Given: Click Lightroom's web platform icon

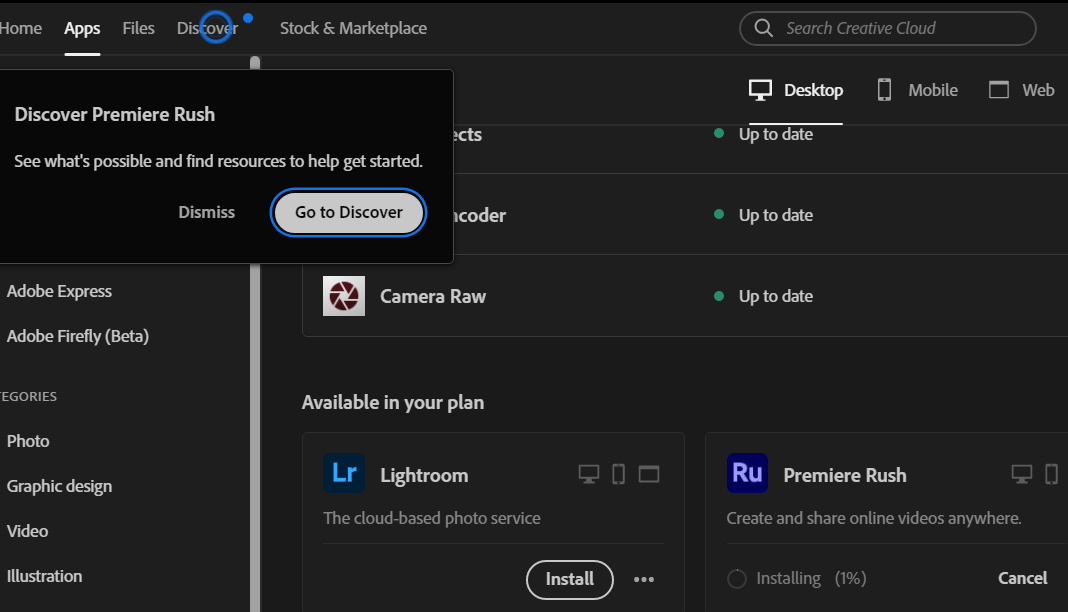Looking at the screenshot, I should coord(649,474).
